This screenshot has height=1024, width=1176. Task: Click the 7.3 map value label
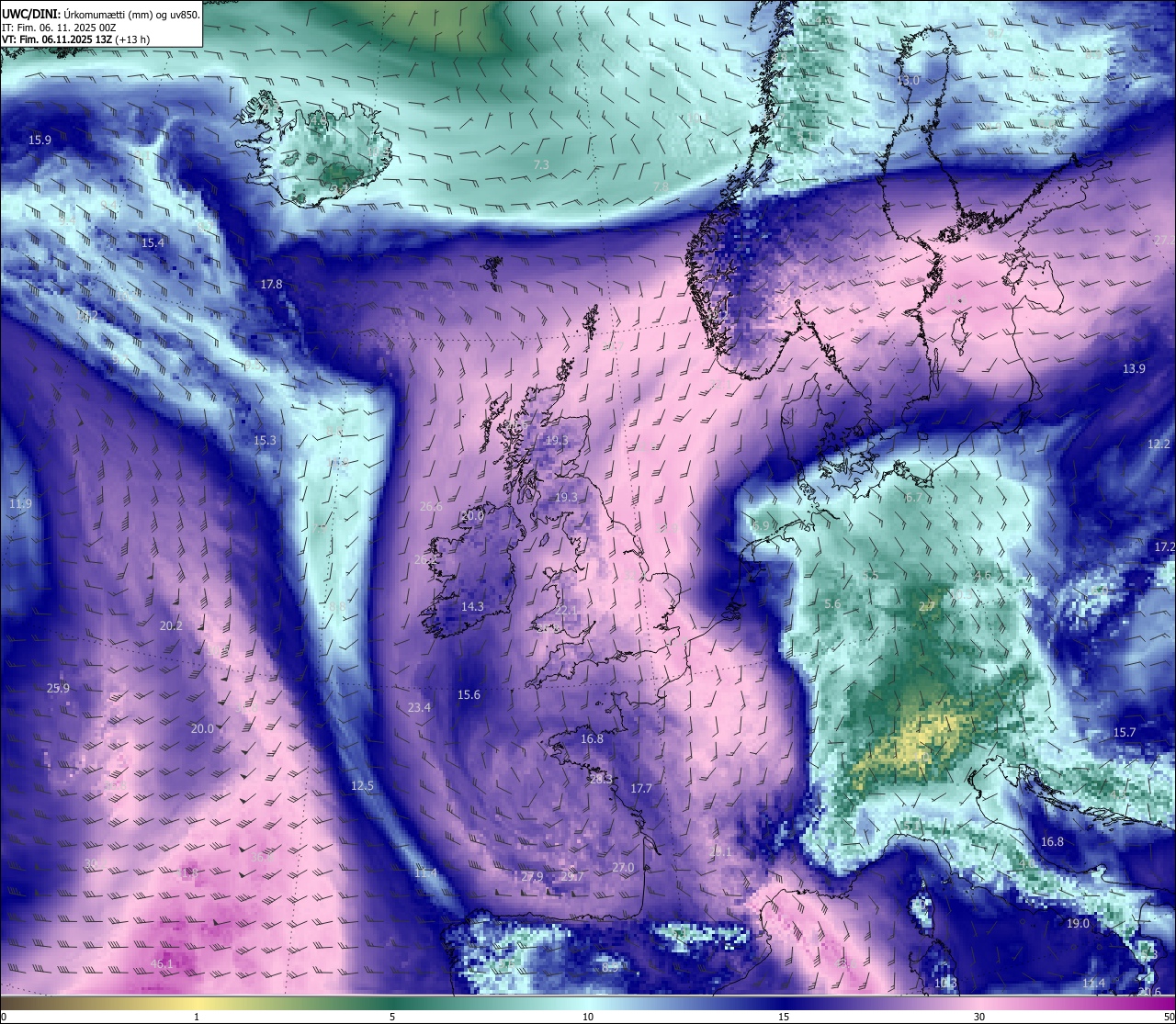click(541, 164)
